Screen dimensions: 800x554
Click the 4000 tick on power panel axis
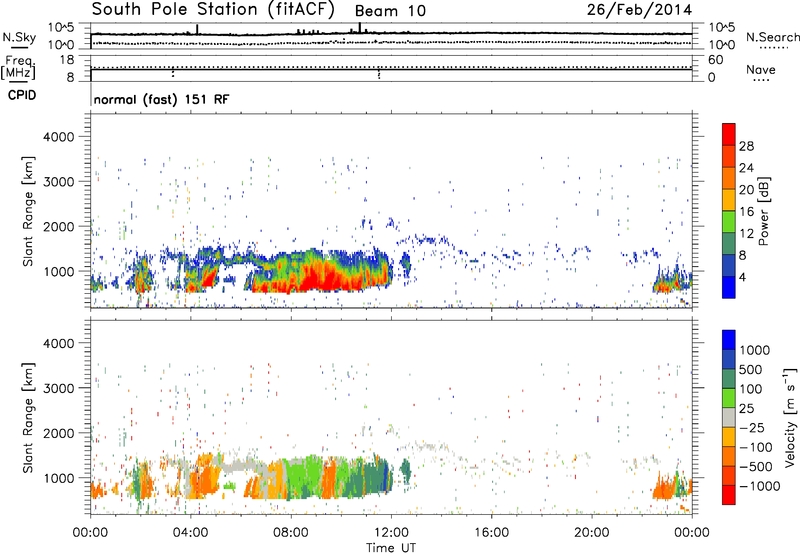(x=58, y=137)
